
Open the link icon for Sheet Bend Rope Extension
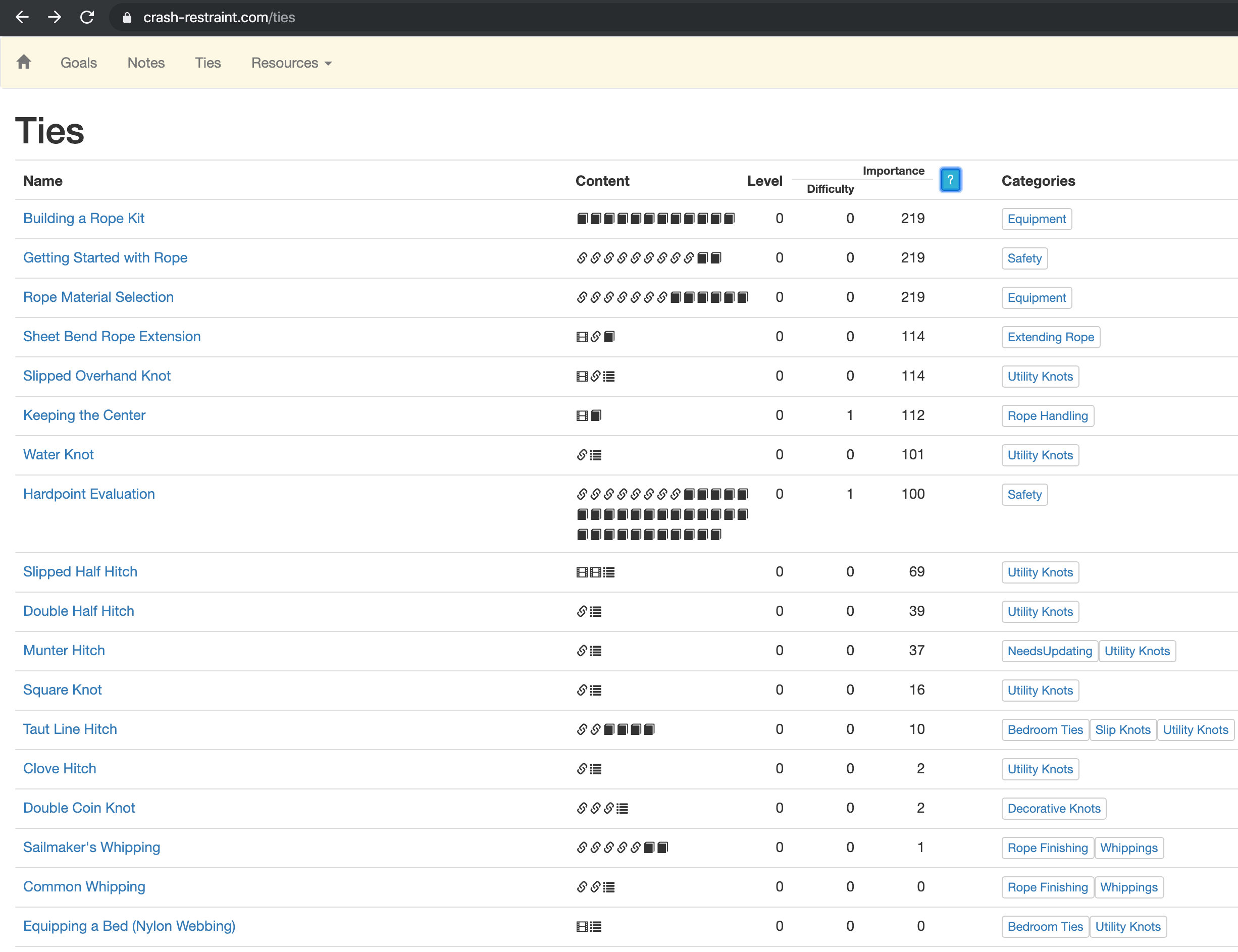click(595, 337)
